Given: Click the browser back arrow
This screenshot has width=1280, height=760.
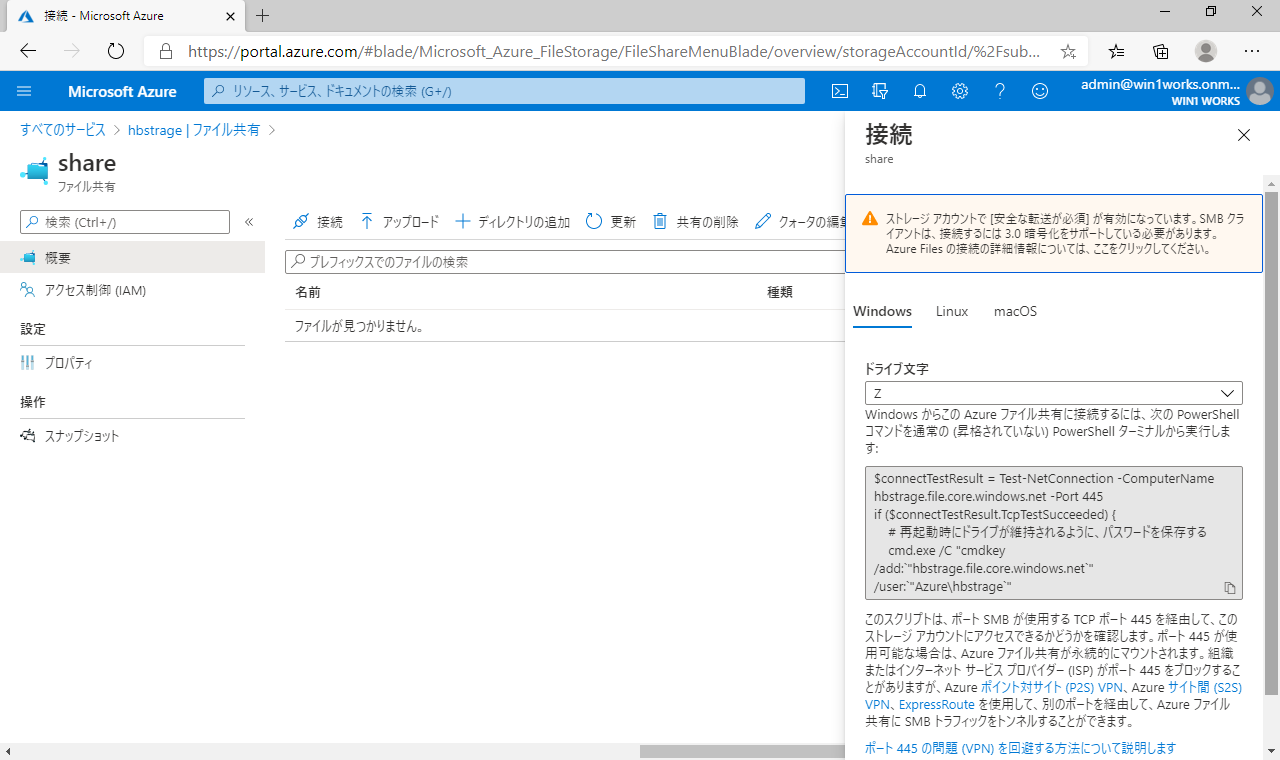Looking at the screenshot, I should coord(28,51).
